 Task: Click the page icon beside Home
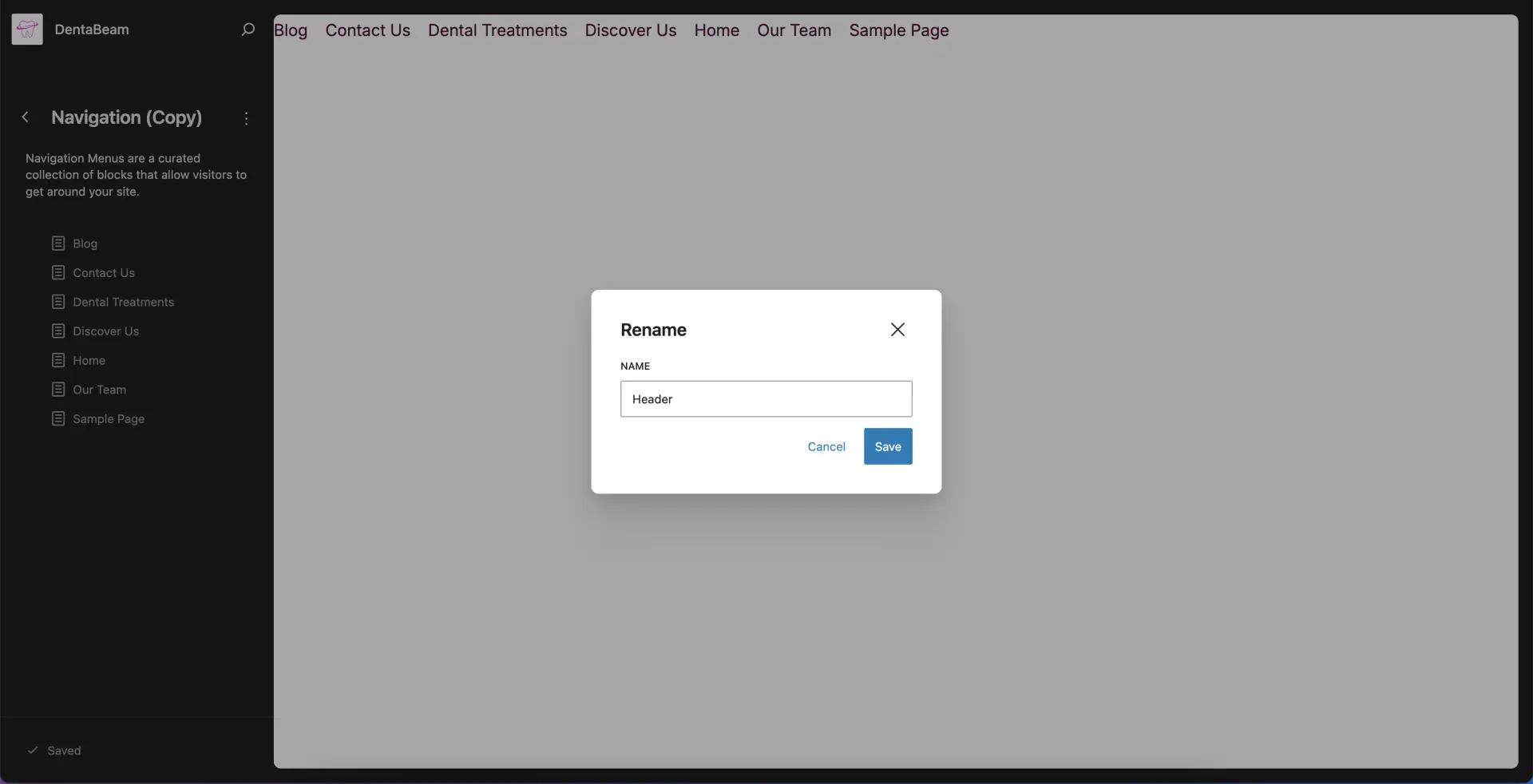[x=58, y=360]
